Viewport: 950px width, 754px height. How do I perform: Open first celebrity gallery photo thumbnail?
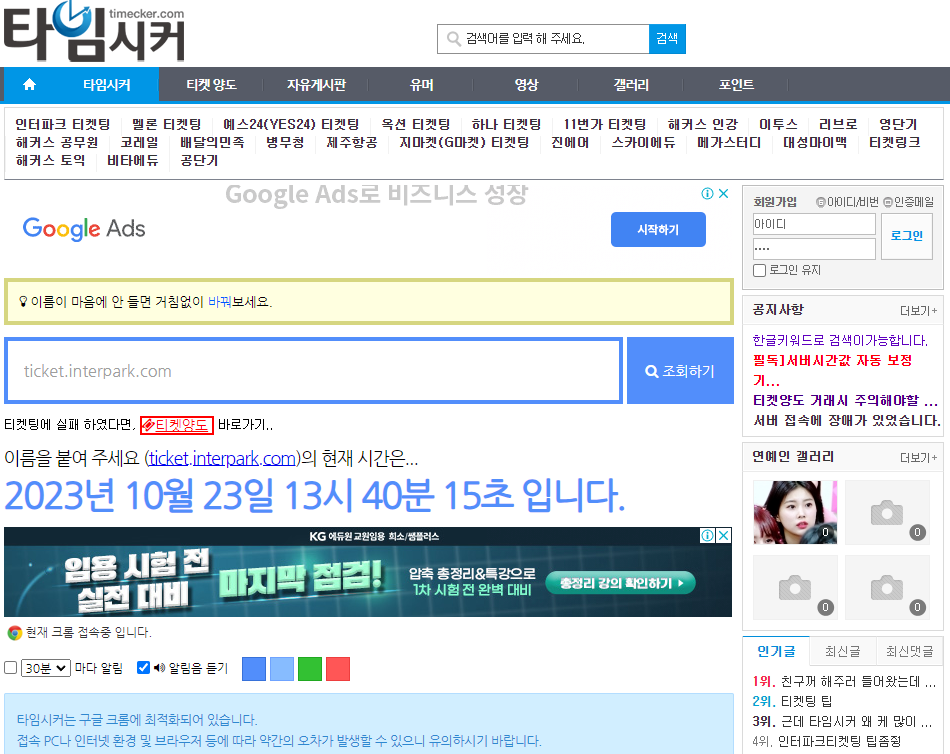click(795, 512)
